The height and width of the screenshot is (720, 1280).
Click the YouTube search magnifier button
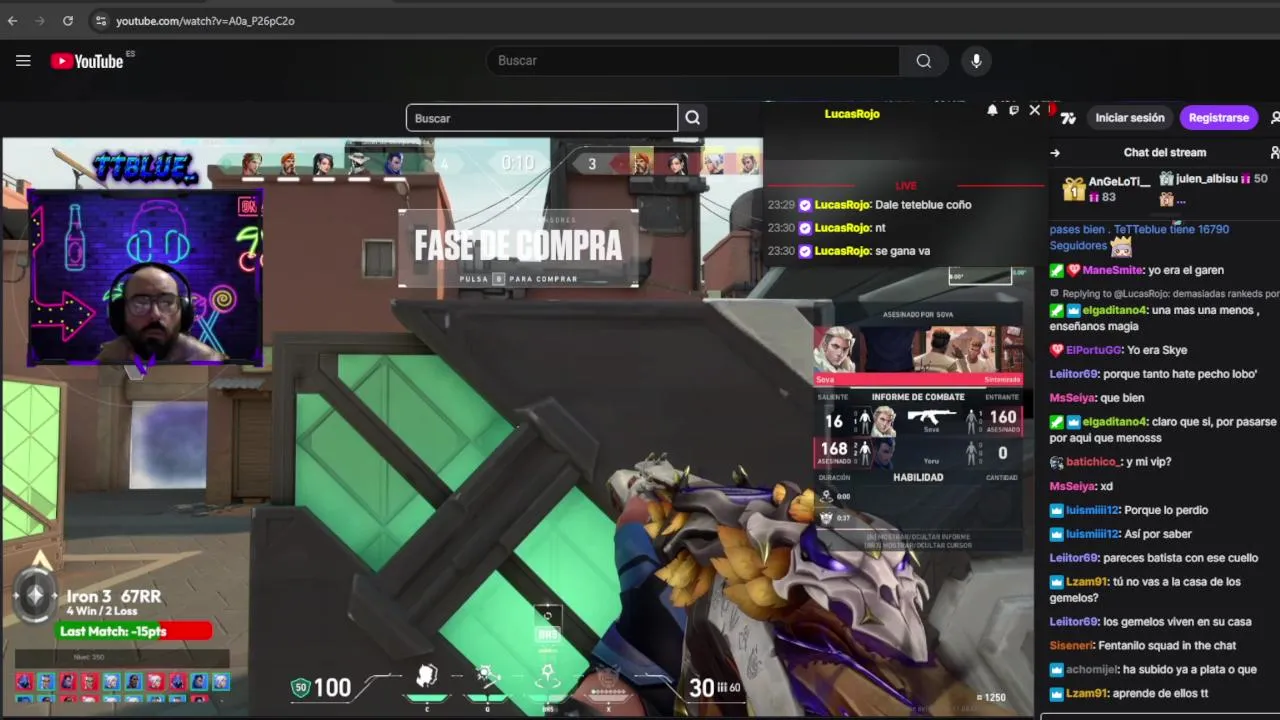[923, 61]
